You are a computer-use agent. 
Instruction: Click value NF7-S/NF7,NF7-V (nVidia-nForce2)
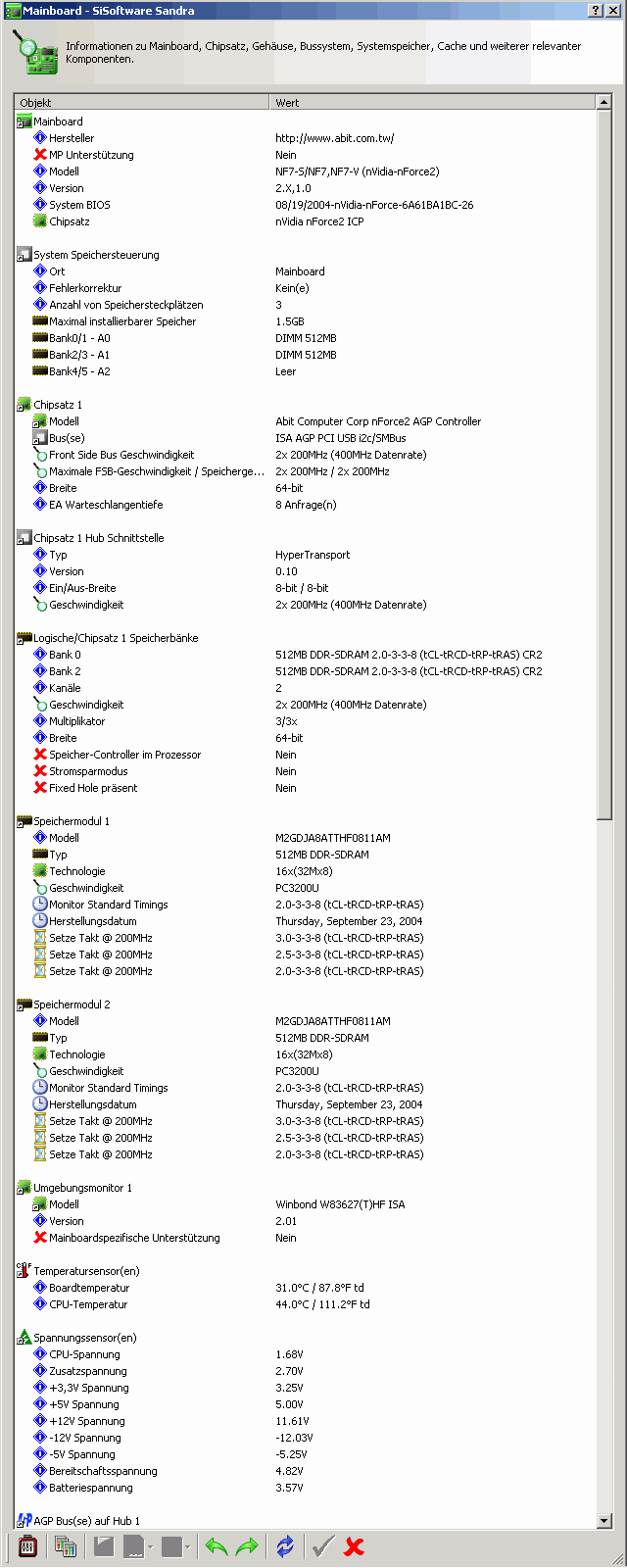[x=358, y=171]
